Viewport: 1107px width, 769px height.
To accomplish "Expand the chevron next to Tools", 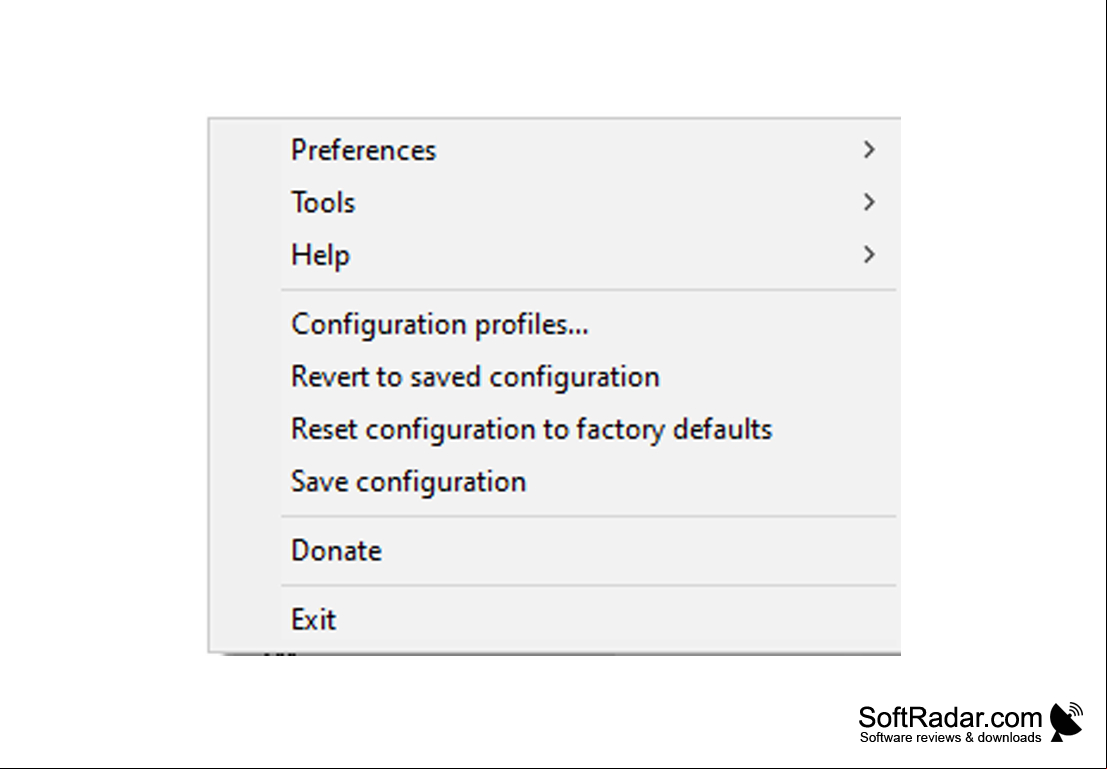I will point(869,203).
